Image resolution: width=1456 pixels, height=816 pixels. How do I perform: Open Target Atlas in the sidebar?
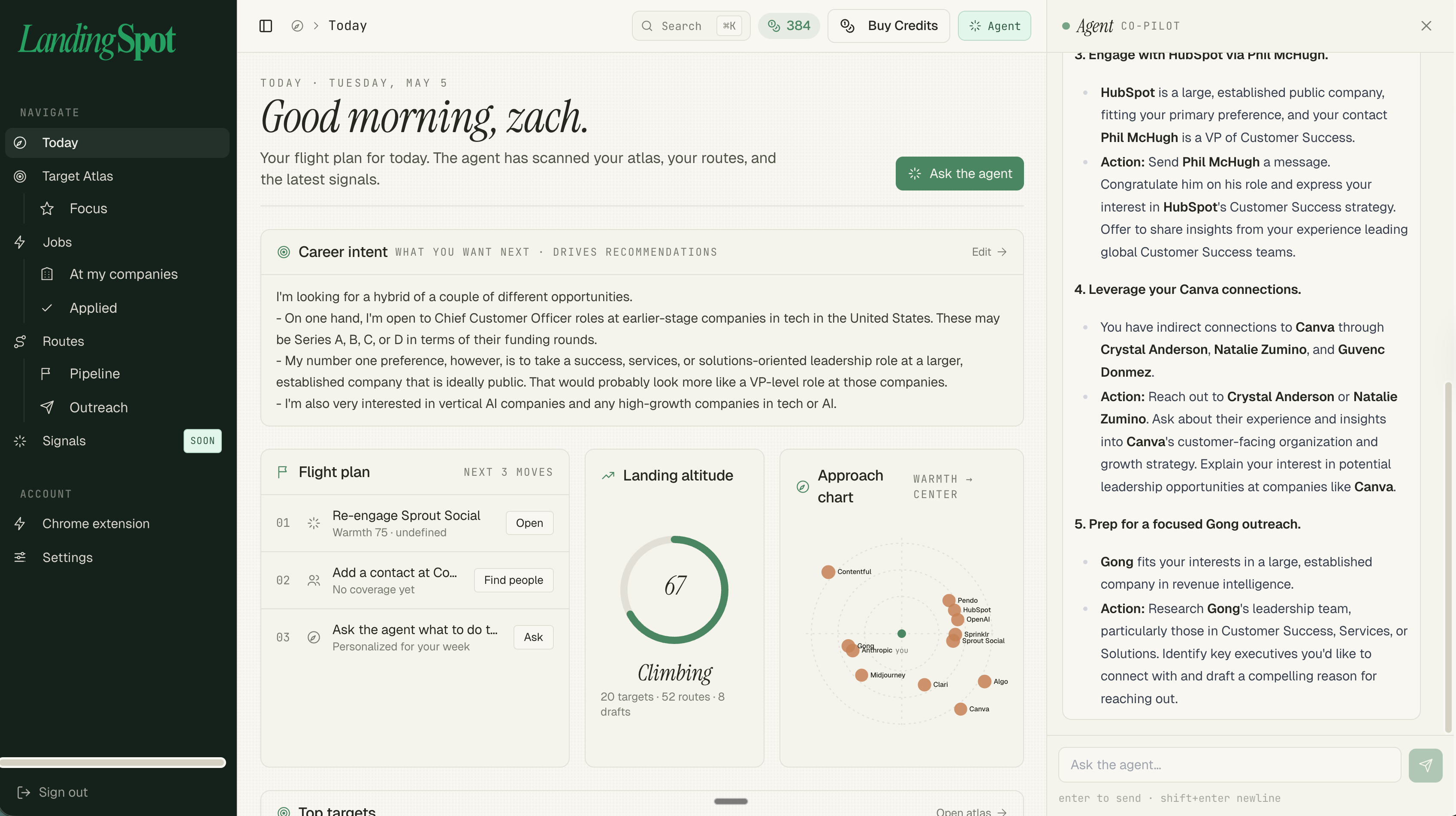(x=117, y=176)
